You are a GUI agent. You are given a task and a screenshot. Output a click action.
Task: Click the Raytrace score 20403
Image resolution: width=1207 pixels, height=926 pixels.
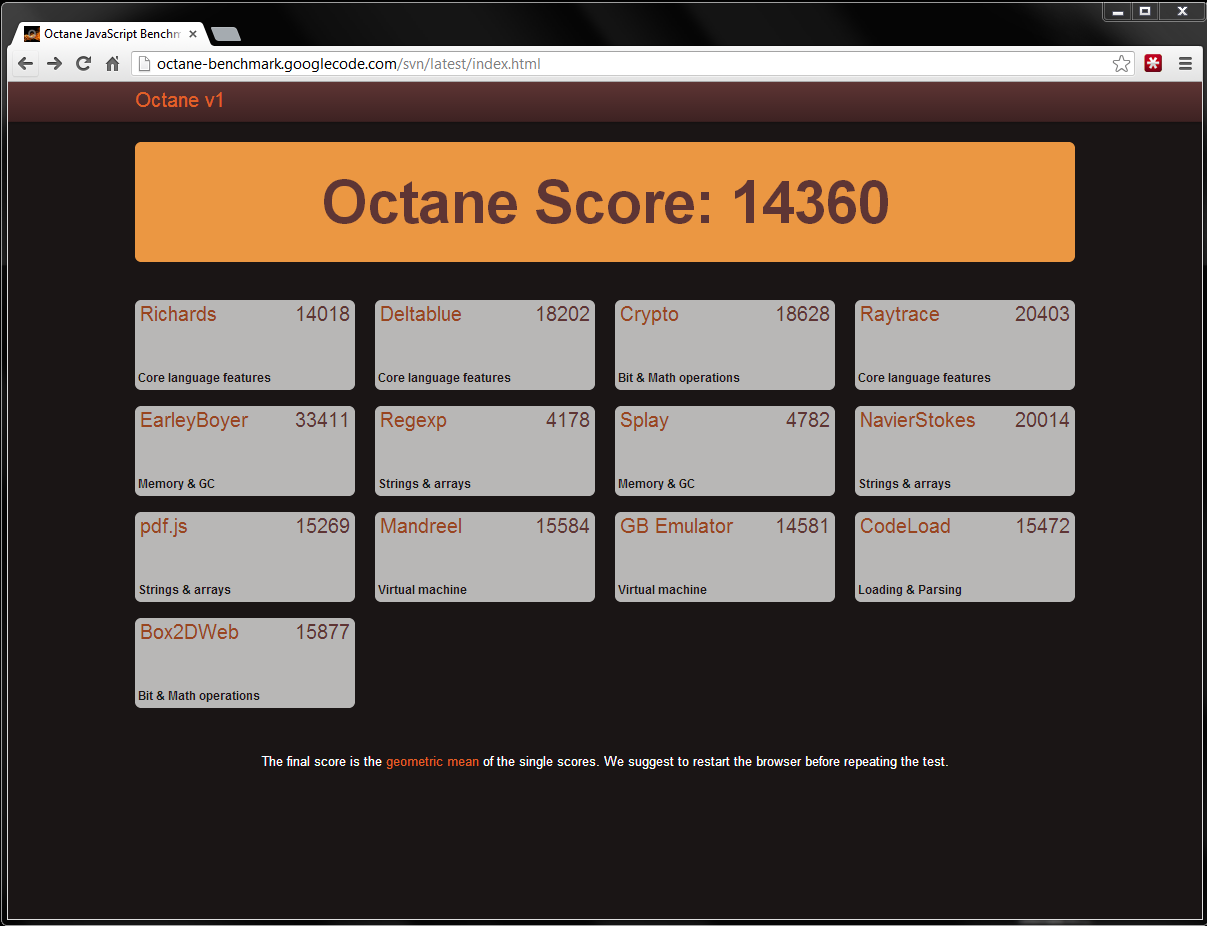click(x=1042, y=314)
